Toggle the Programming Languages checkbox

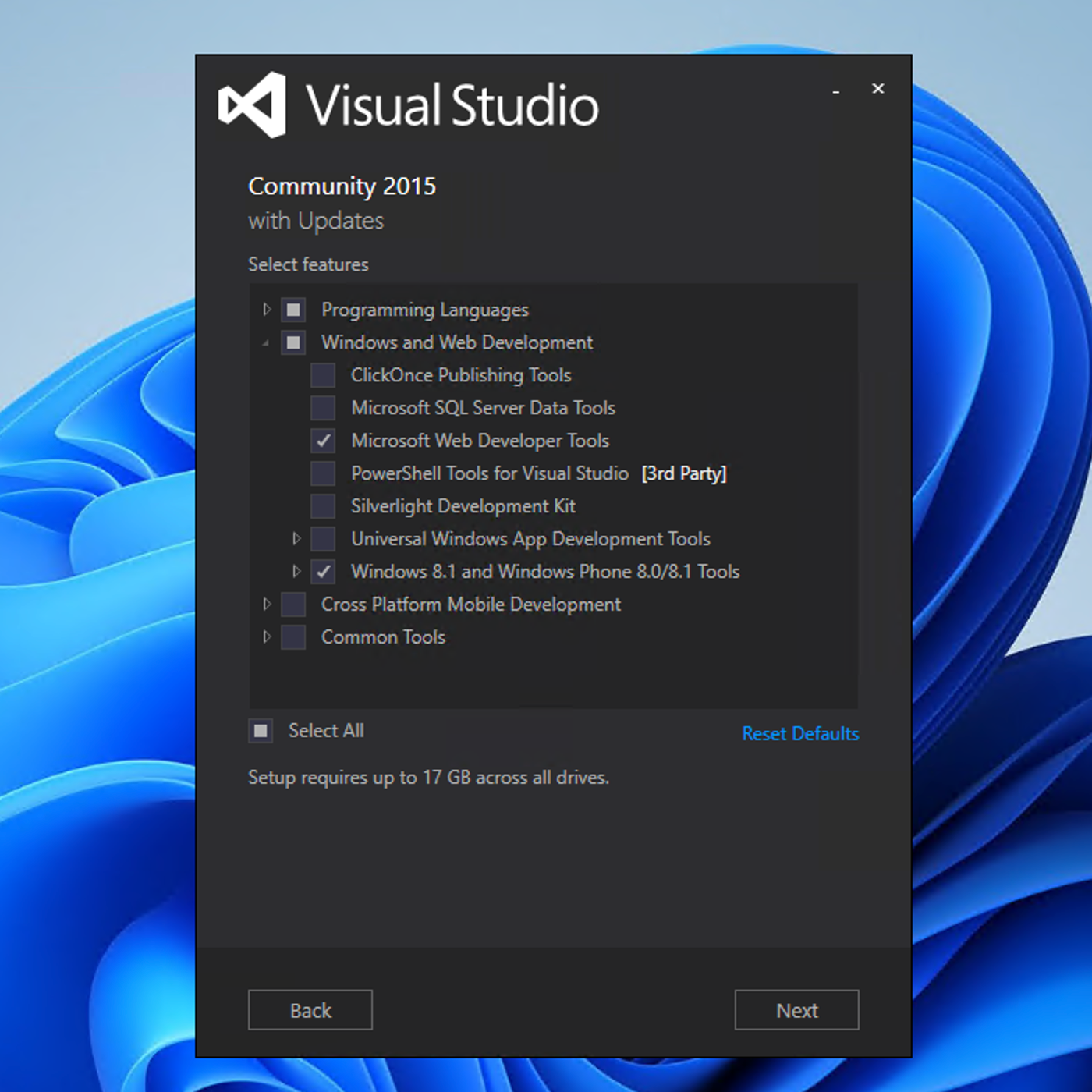click(x=293, y=310)
